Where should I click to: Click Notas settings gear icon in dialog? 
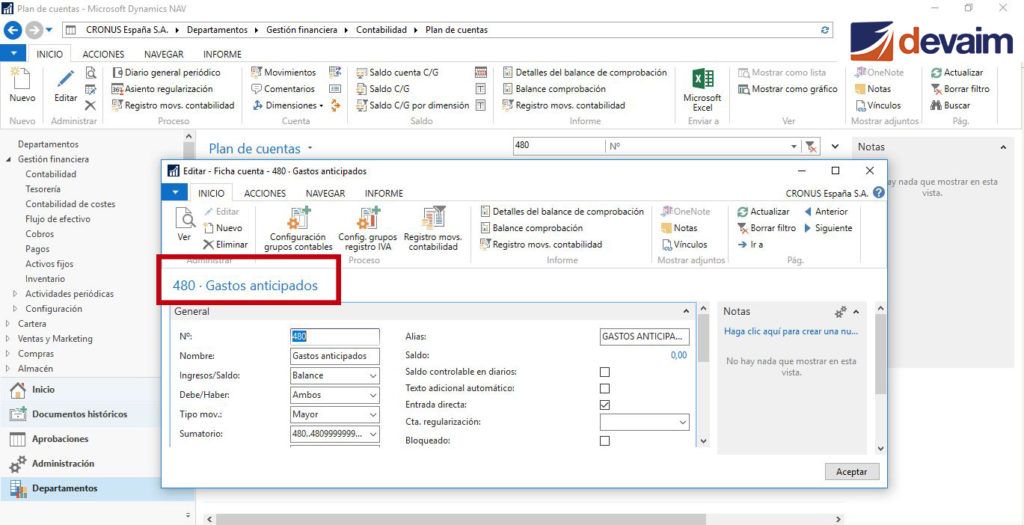pyautogui.click(x=841, y=311)
